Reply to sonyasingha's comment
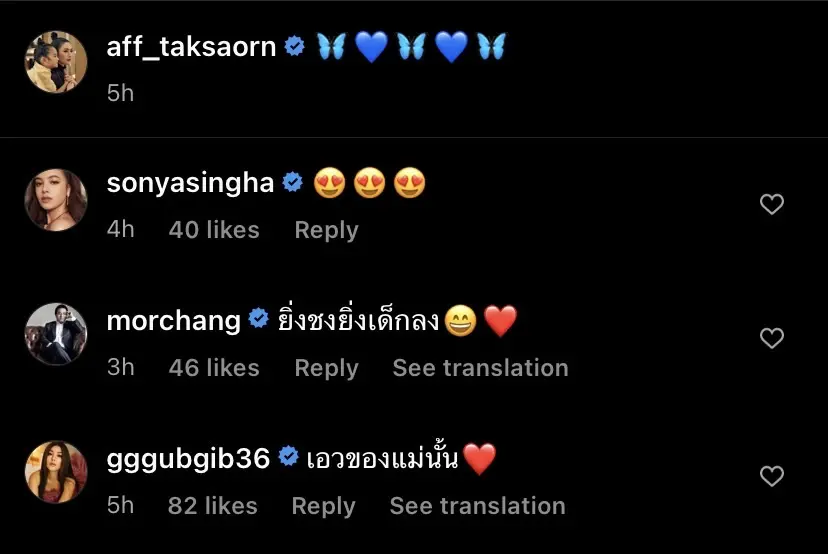Image resolution: width=828 pixels, height=554 pixels. (326, 230)
